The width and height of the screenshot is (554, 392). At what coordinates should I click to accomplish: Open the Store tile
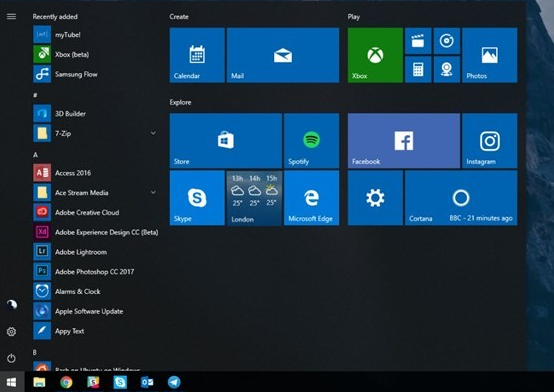click(226, 141)
